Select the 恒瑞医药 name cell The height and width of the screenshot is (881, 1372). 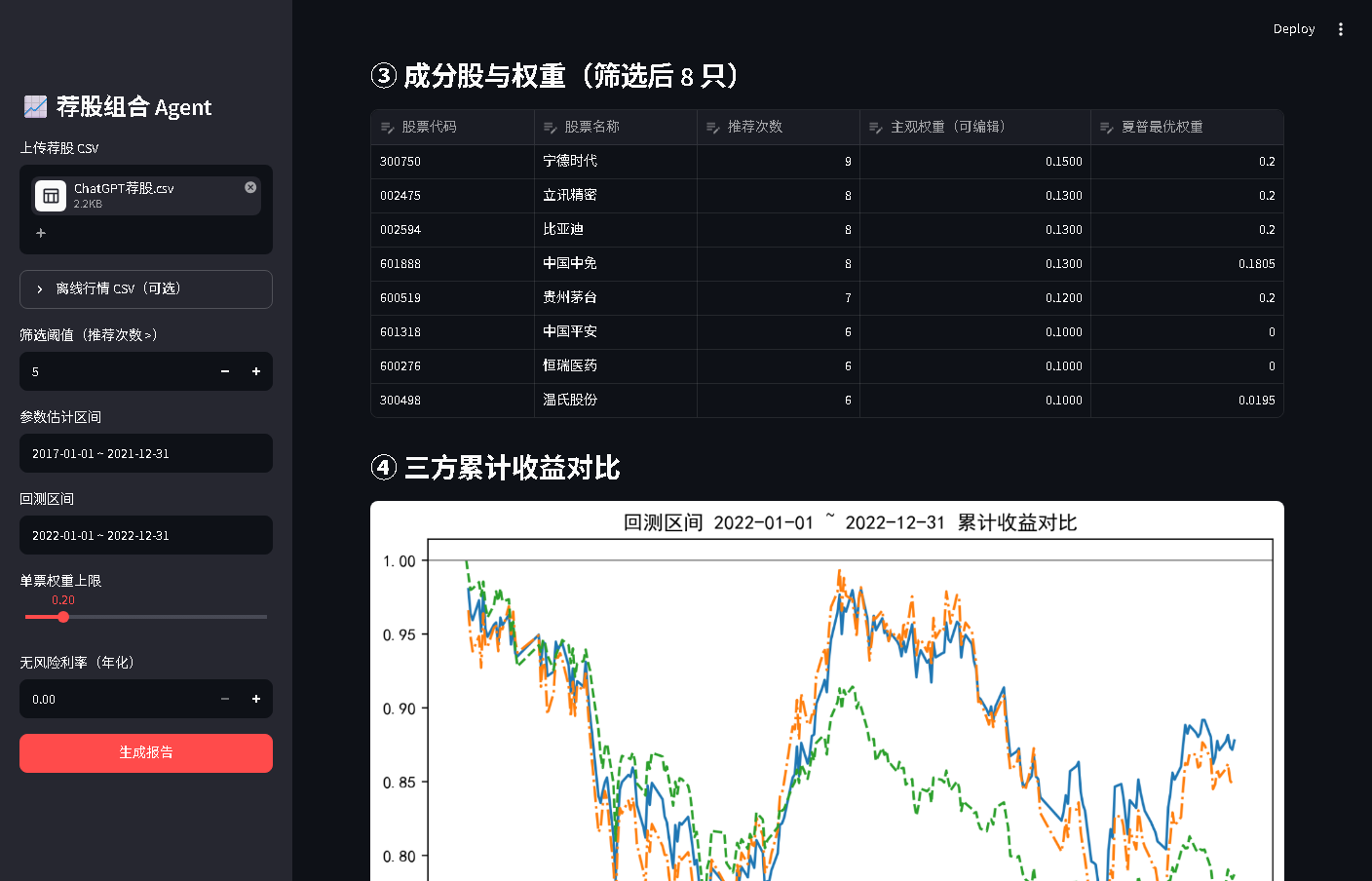(616, 366)
